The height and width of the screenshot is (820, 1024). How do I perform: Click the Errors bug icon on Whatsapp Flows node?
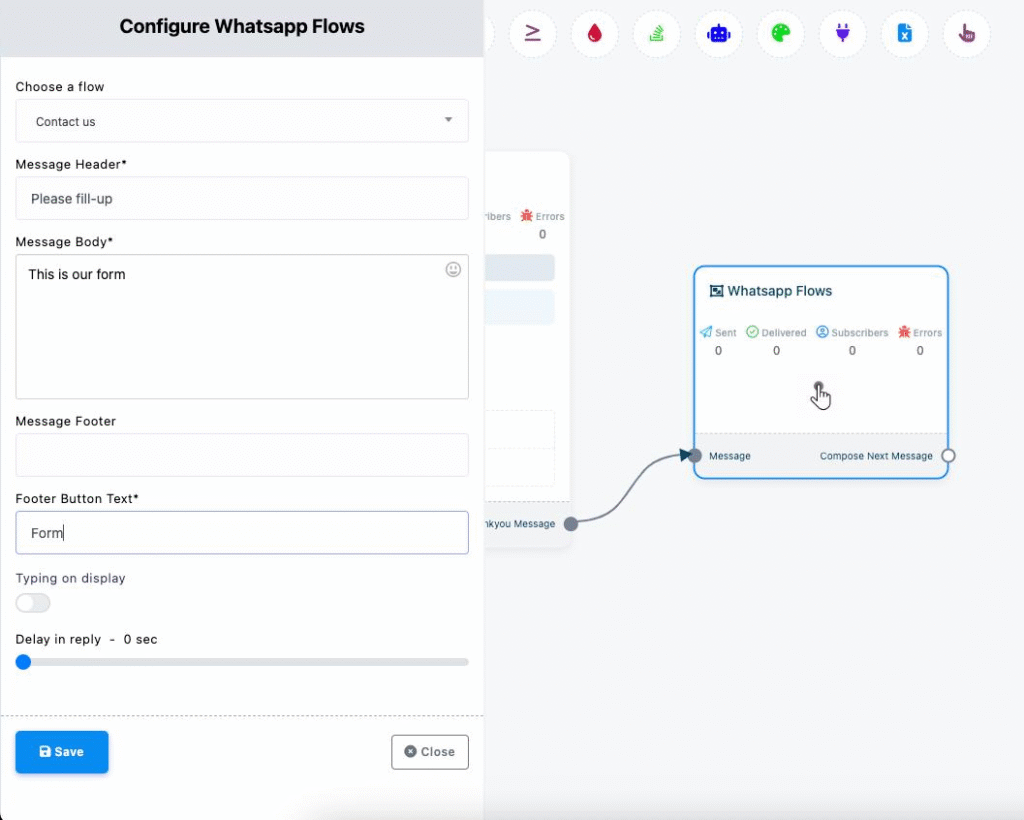click(x=904, y=332)
